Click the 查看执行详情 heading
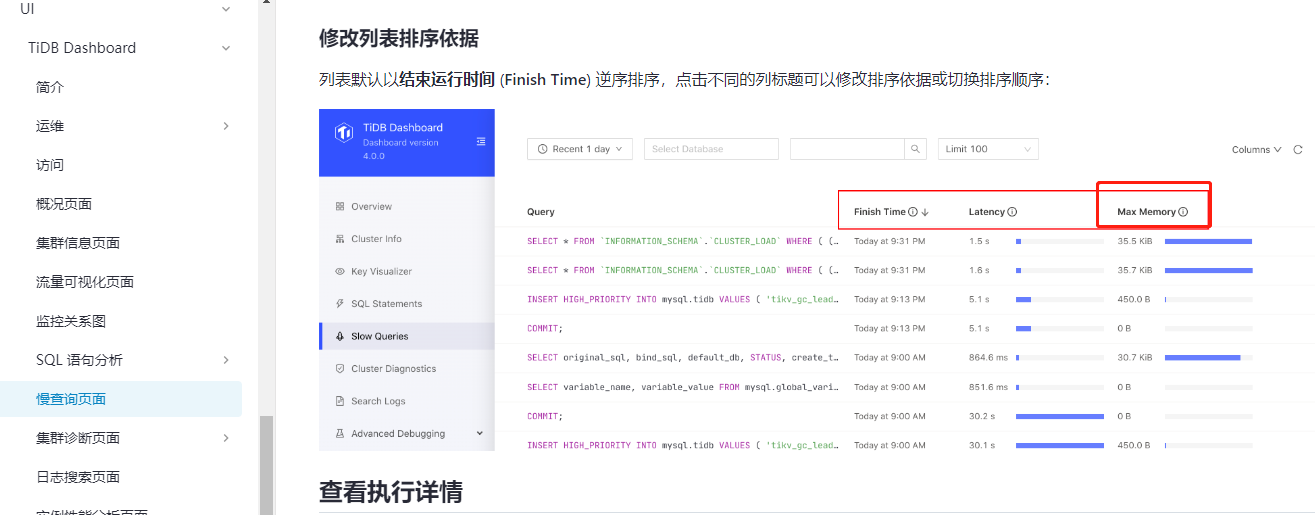 pos(391,492)
